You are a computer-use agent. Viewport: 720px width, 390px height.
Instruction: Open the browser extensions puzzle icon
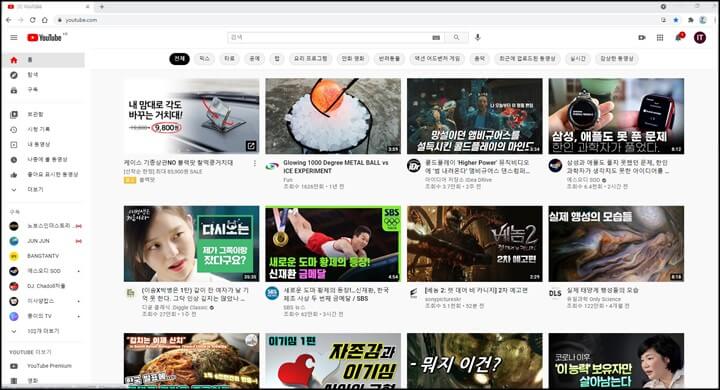pos(690,20)
